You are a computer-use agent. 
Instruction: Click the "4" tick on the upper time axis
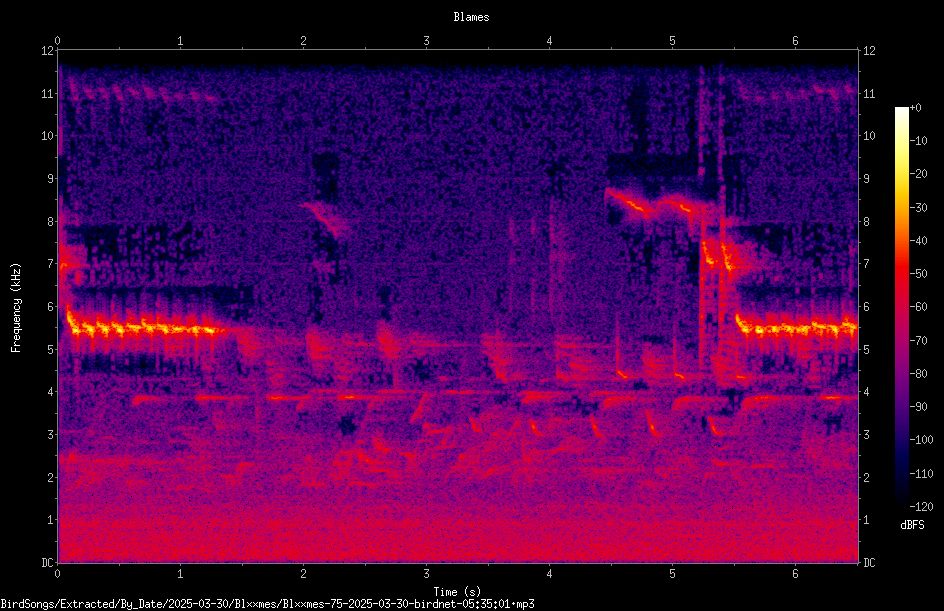click(x=550, y=40)
